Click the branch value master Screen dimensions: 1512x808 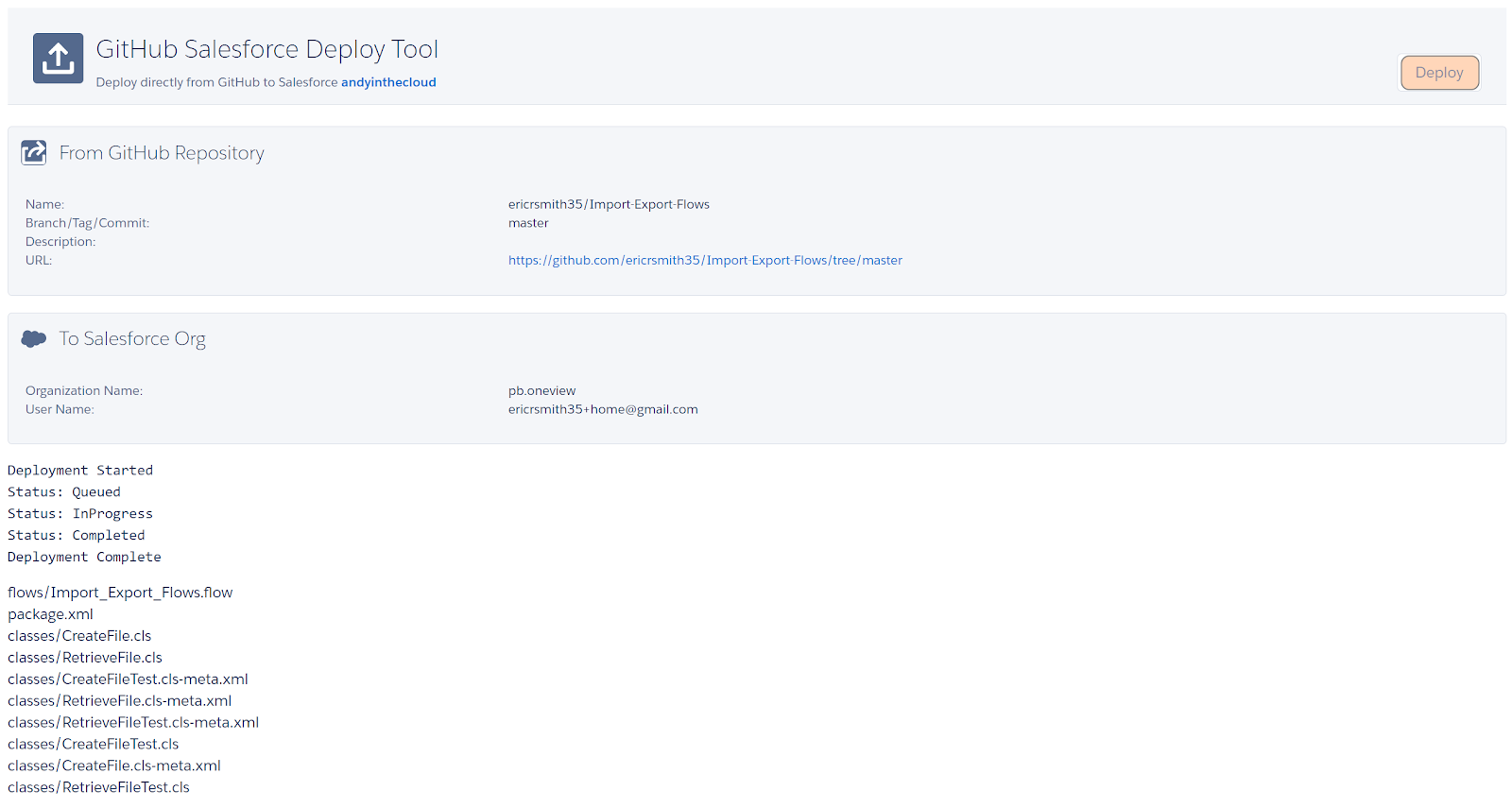pyautogui.click(x=528, y=223)
